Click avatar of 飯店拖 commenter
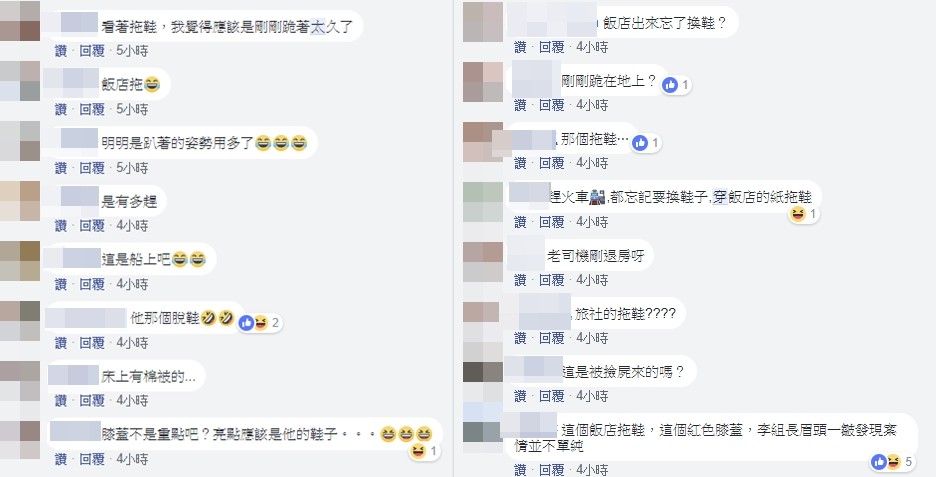 point(20,81)
